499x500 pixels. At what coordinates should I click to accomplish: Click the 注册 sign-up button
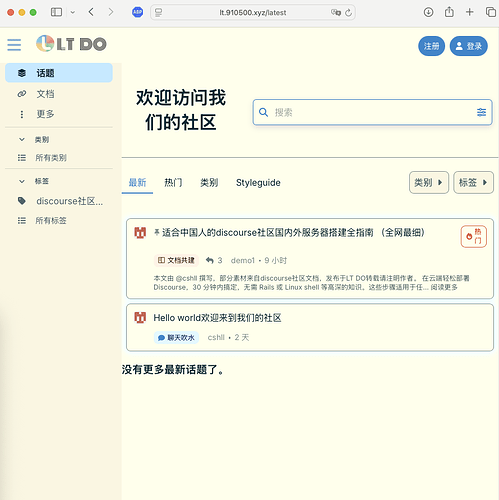(x=431, y=46)
